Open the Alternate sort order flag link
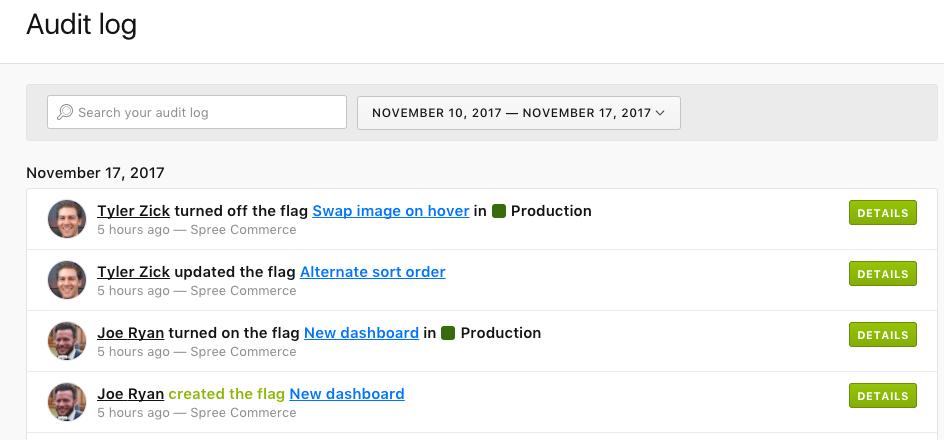Screen dimensions: 944x440 (372, 272)
